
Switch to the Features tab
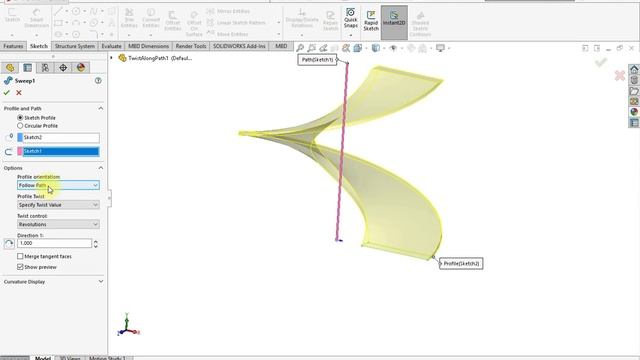pyautogui.click(x=13, y=46)
